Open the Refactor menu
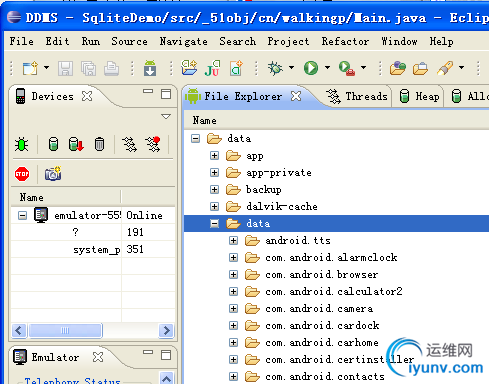 345,41
